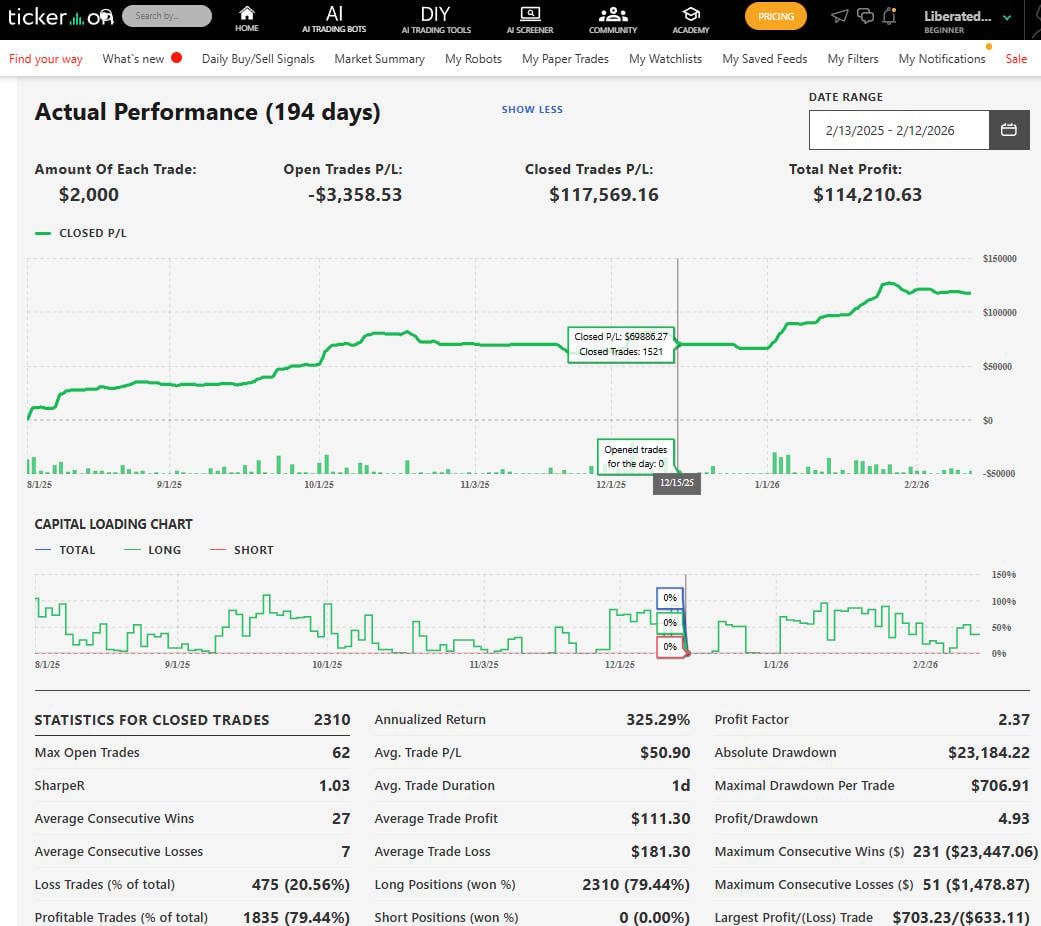Click the 12/15/25 chart date marker
This screenshot has width=1041, height=926.
coord(677,483)
